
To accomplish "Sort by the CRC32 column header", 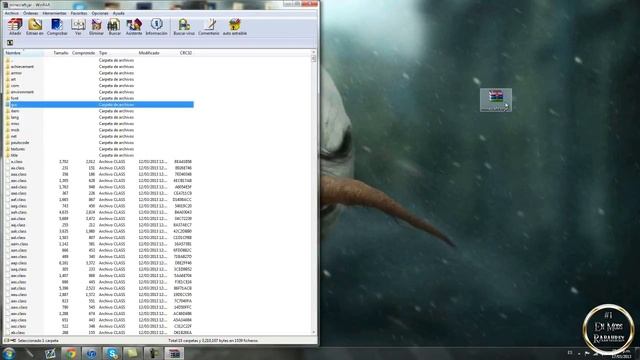I will tap(186, 53).
